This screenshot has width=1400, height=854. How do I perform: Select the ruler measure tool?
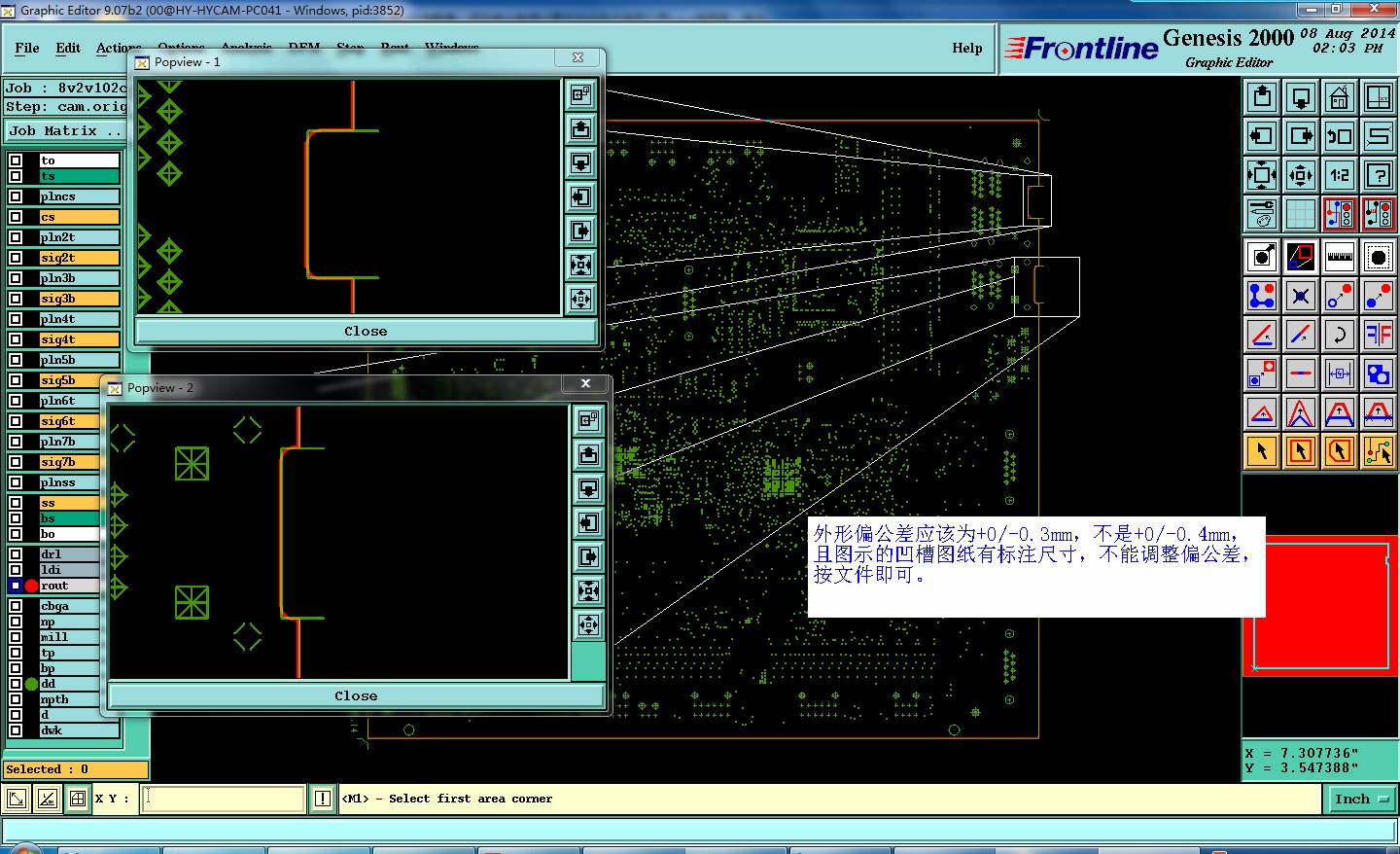click(1340, 257)
